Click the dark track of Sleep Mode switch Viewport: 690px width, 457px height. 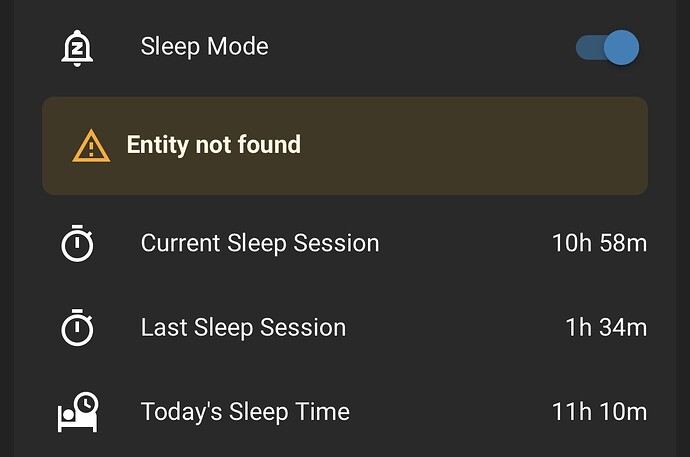[x=590, y=48]
